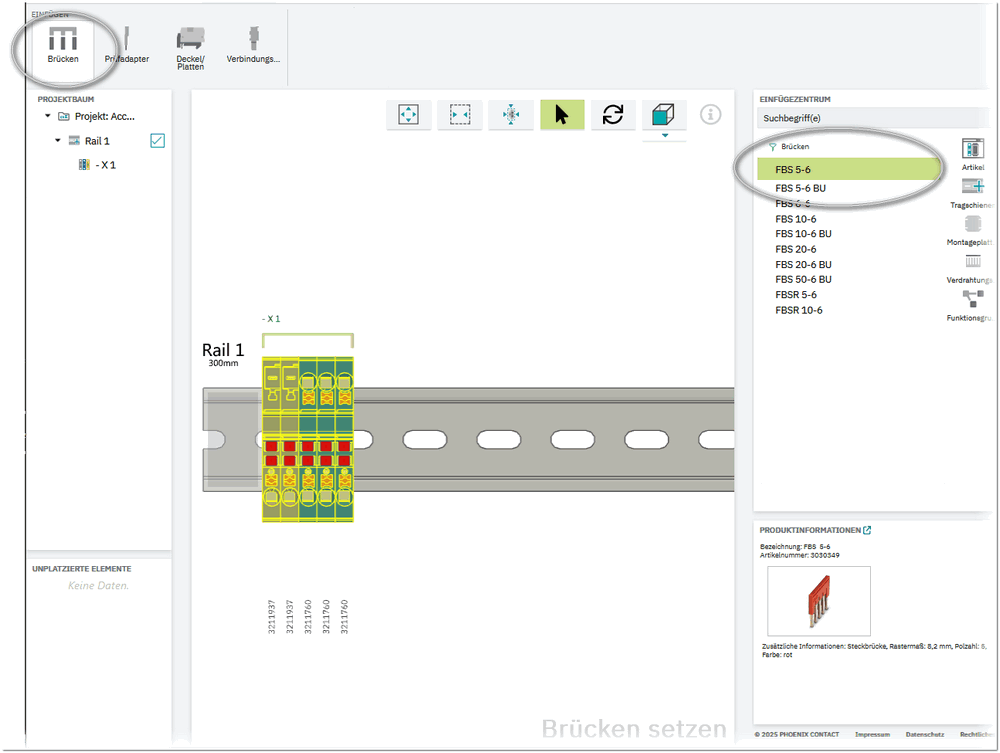Click the - X 1 label above terminal strip
1000x753 pixels.
271,319
